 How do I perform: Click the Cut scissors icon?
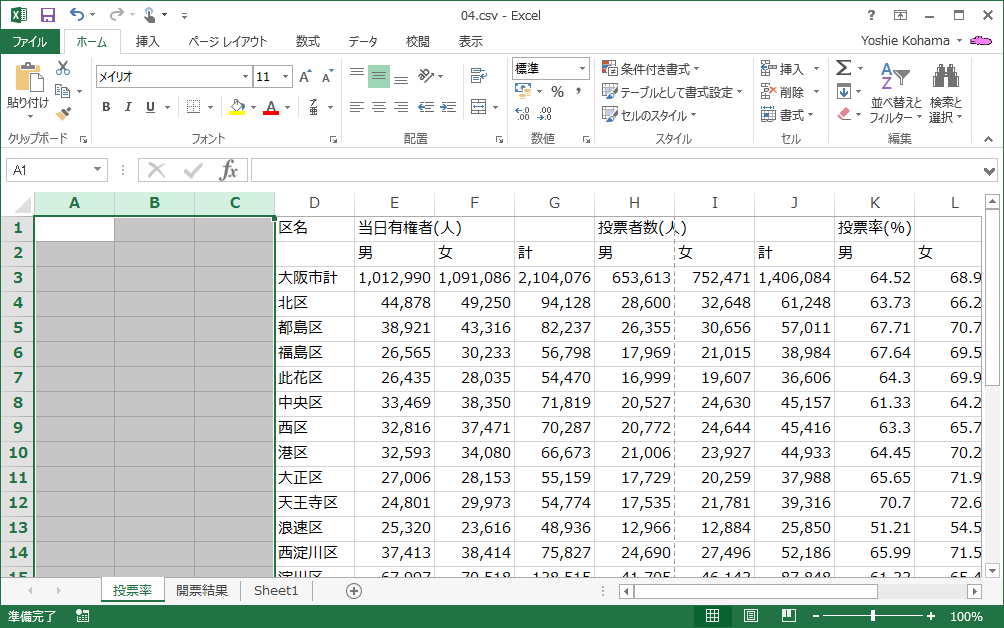click(63, 68)
